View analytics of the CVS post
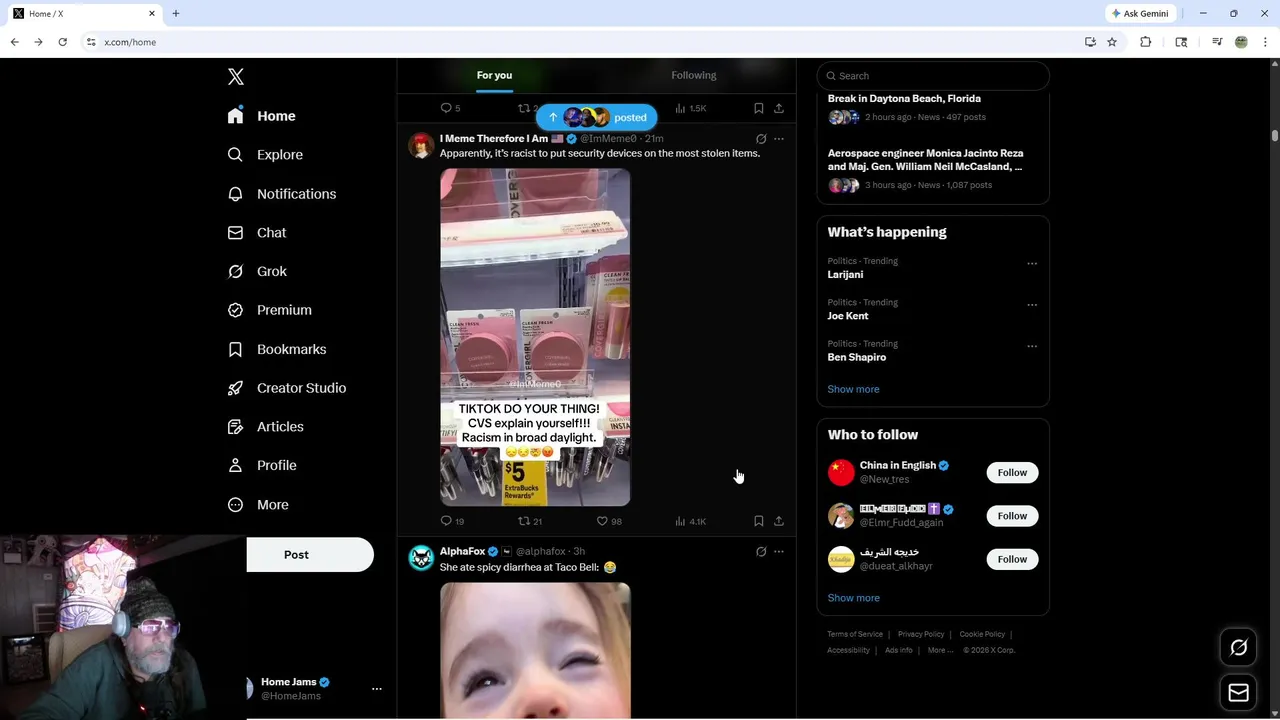The image size is (1280, 720). click(690, 521)
